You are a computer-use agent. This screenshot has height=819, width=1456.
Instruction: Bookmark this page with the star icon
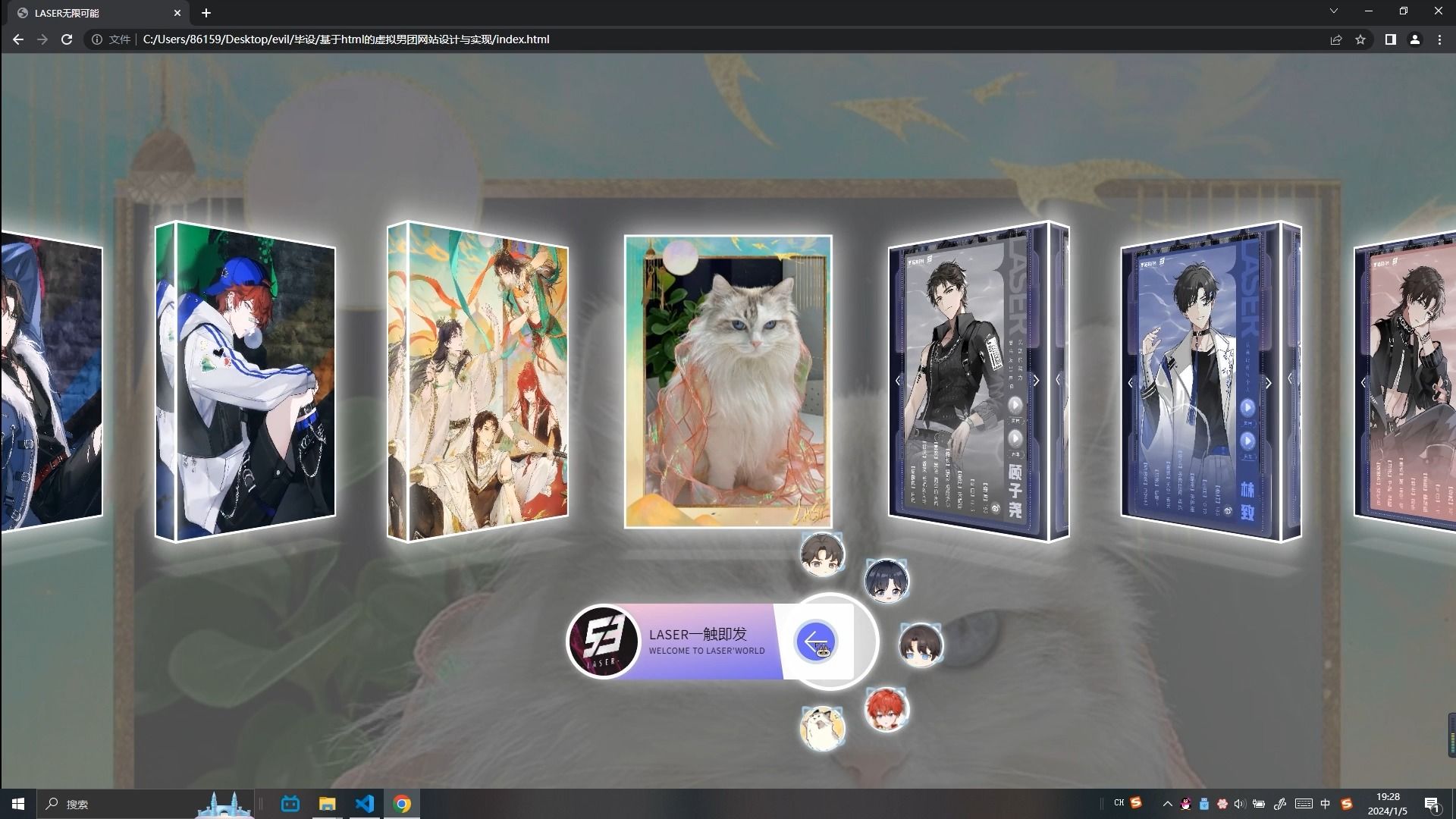1360,39
